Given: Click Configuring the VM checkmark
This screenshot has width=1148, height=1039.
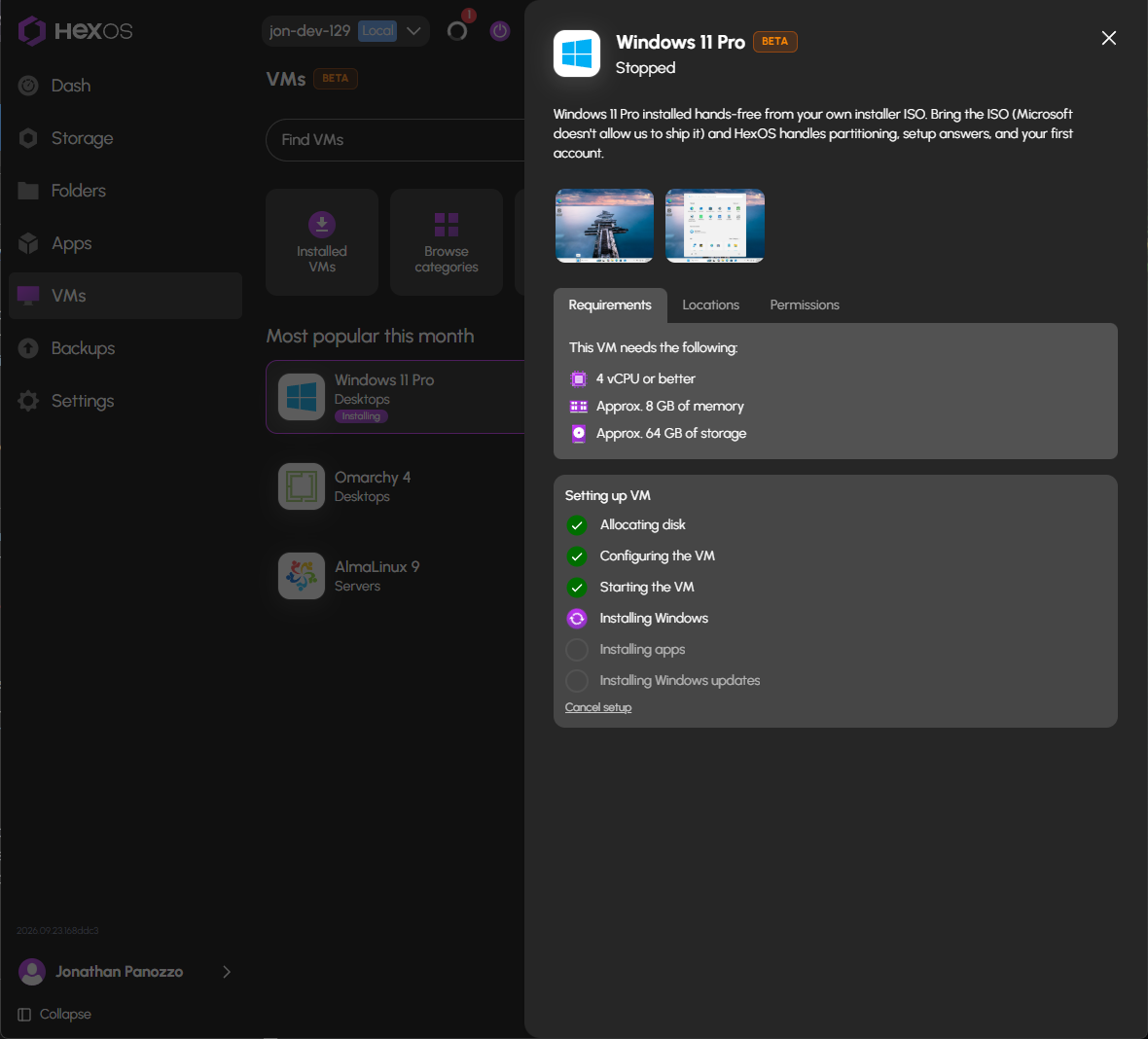Looking at the screenshot, I should click(x=577, y=556).
